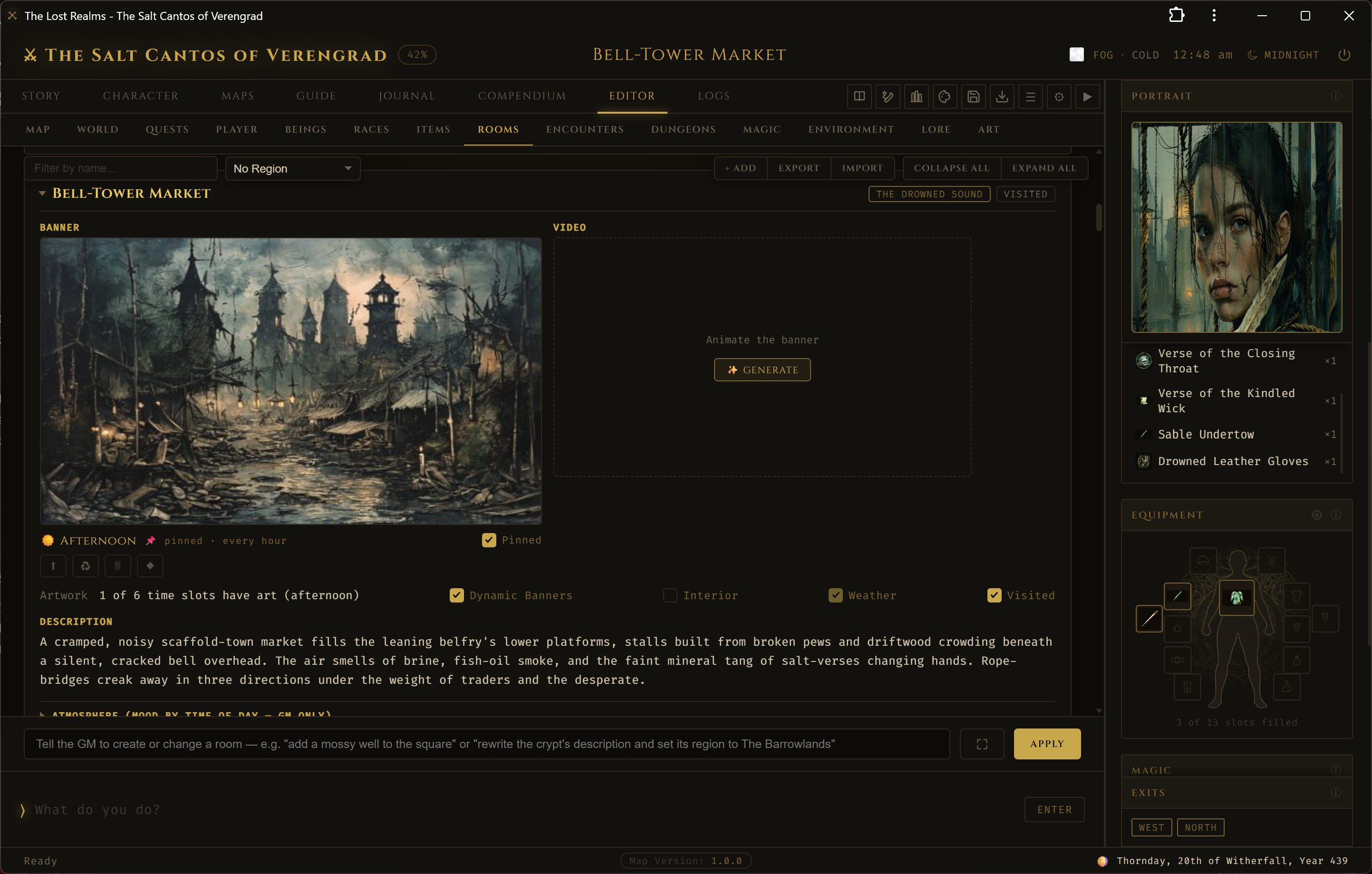Image resolution: width=1372 pixels, height=874 pixels.
Task: Click the Generate video button
Action: coord(763,370)
